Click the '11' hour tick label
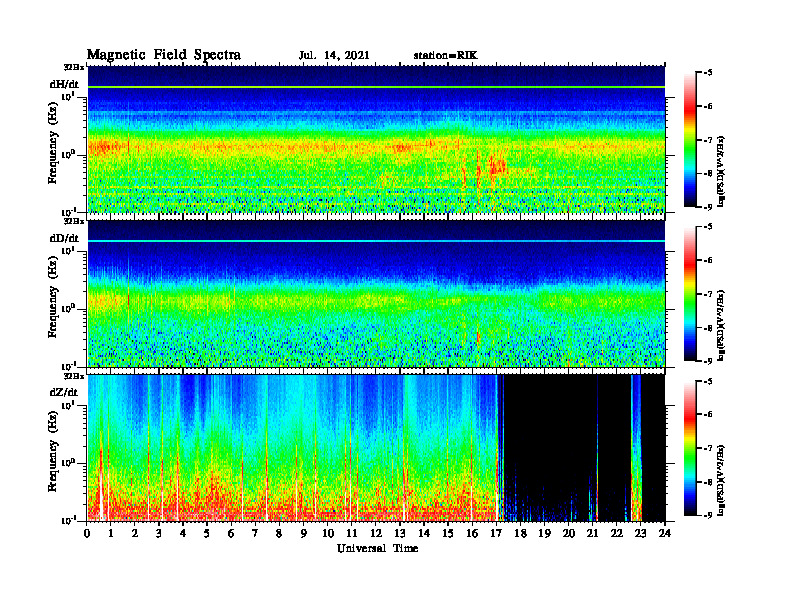 (x=352, y=534)
